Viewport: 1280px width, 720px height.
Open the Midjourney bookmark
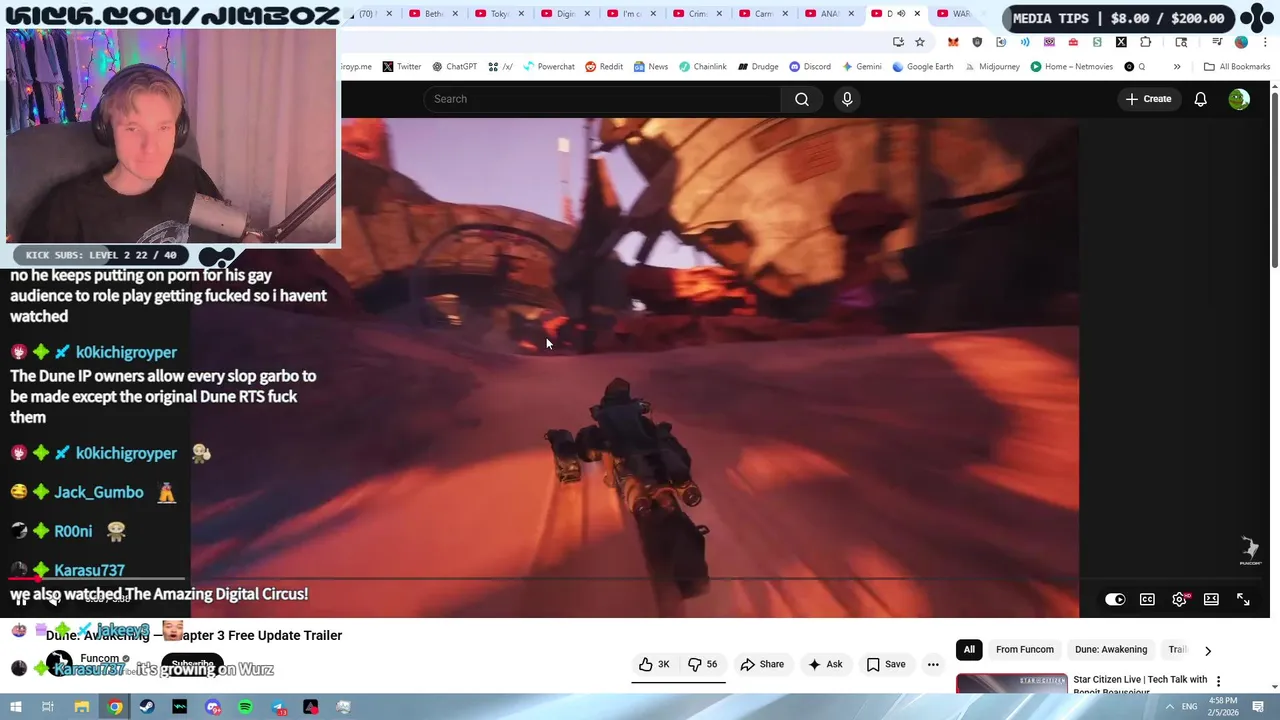coord(991,67)
